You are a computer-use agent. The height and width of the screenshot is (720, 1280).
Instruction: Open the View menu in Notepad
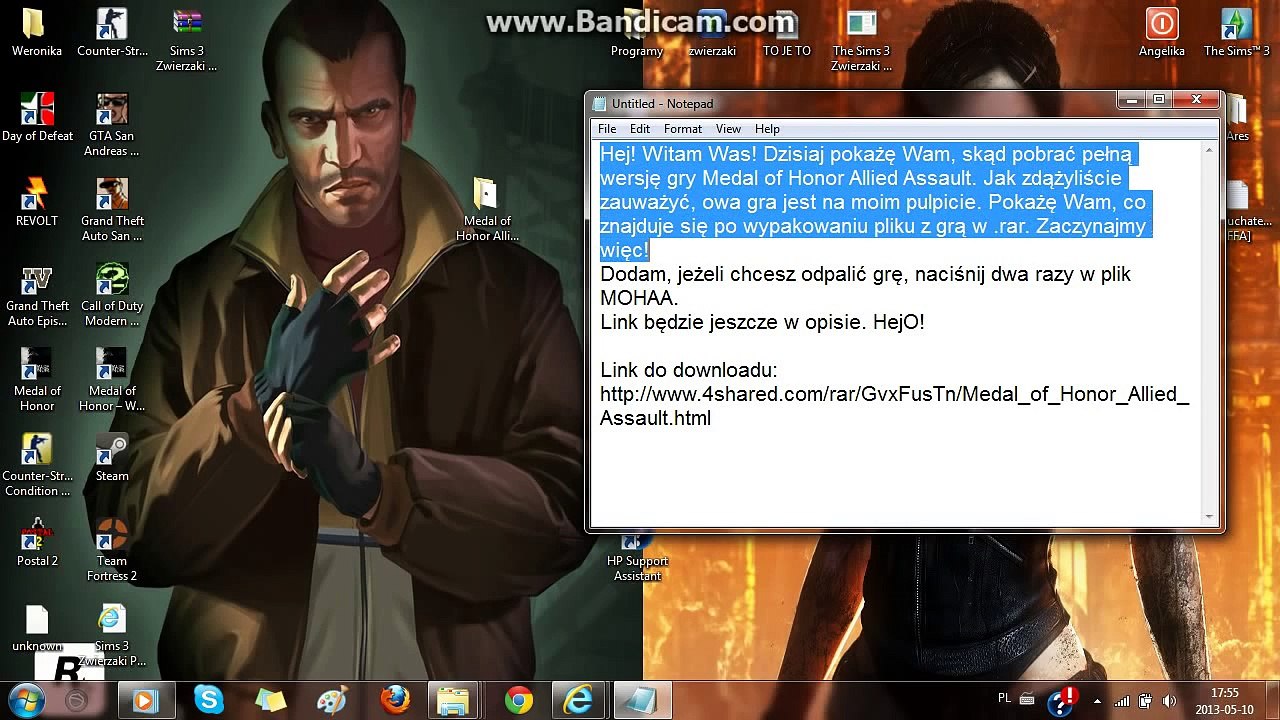728,129
